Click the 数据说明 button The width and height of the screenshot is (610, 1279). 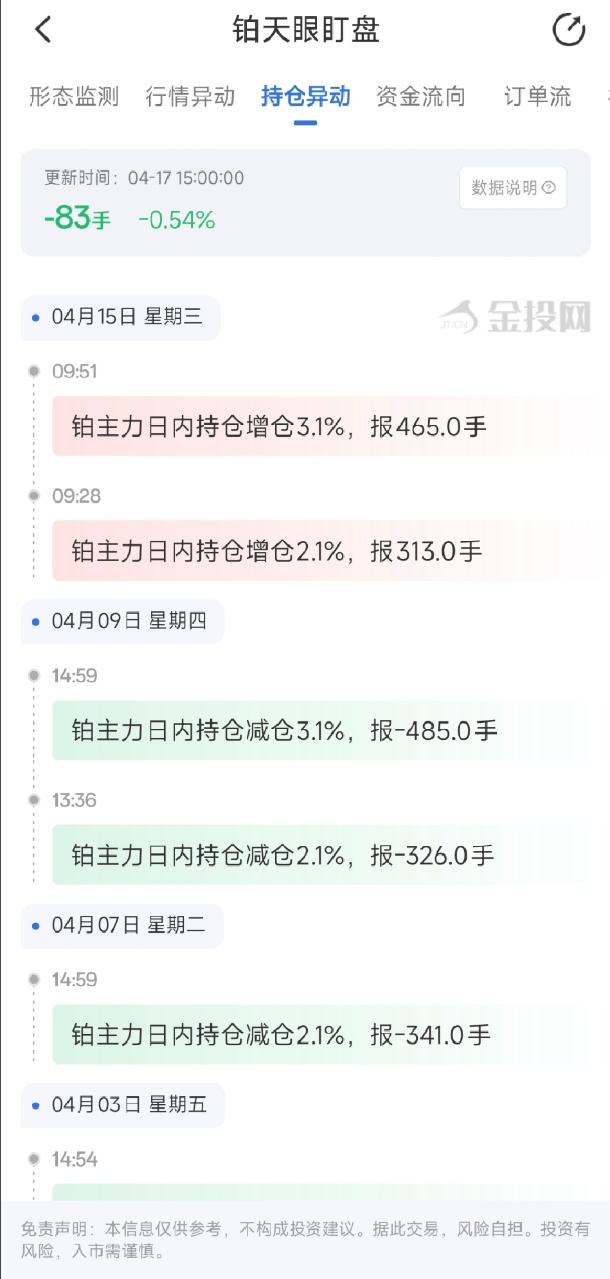coord(512,187)
